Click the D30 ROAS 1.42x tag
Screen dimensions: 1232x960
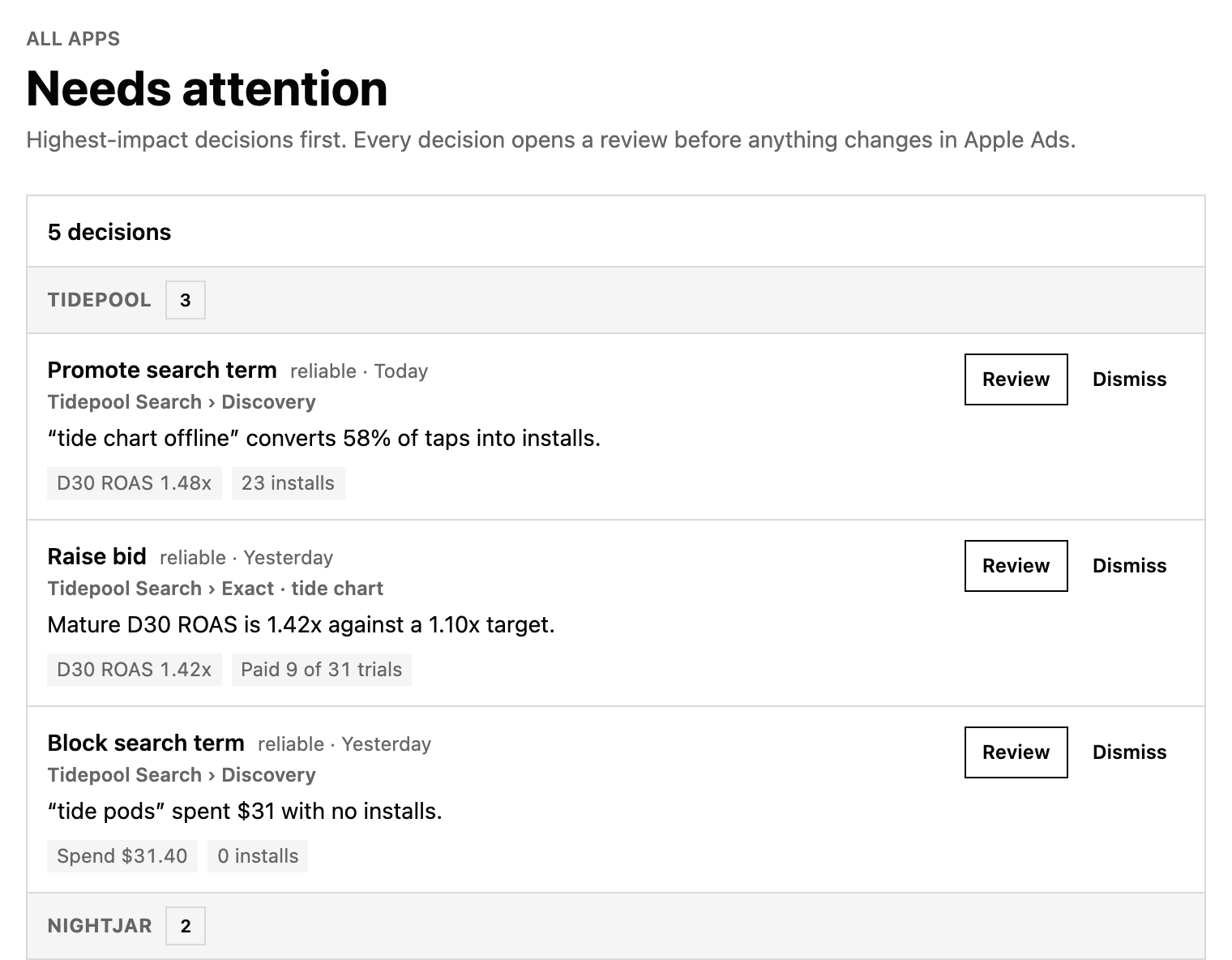[x=135, y=670]
